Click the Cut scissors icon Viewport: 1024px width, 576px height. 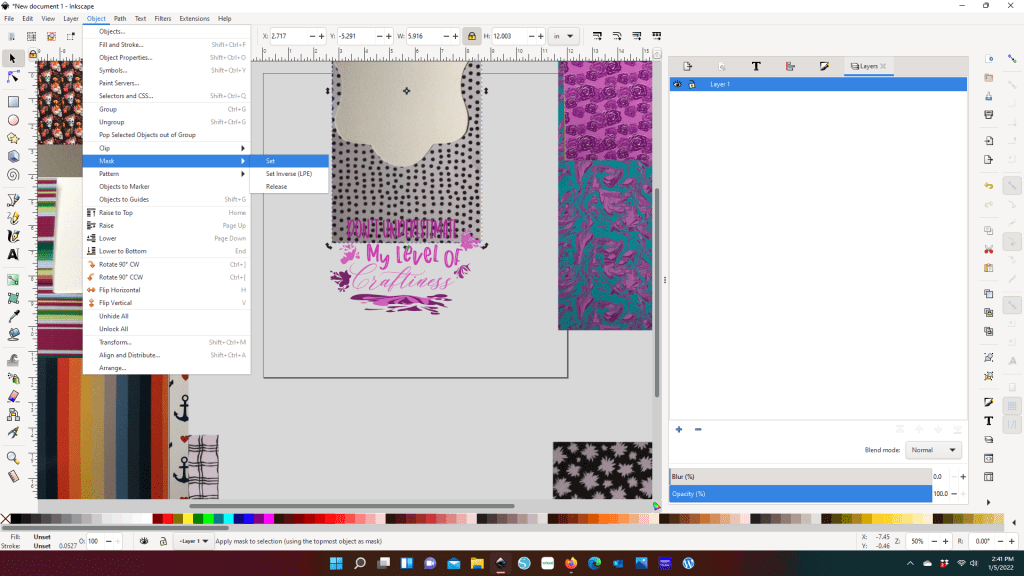point(988,249)
